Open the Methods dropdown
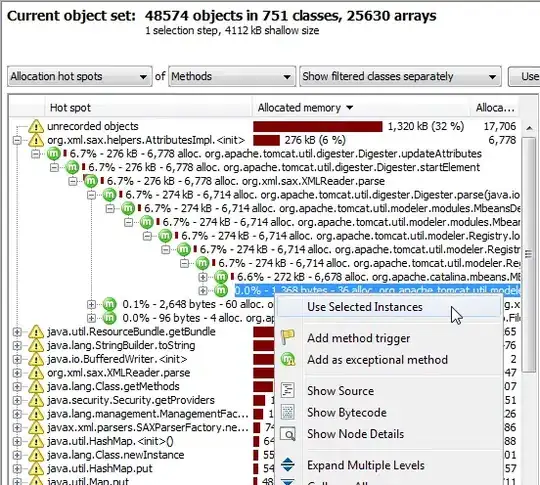The width and height of the screenshot is (540, 485). coord(232,76)
